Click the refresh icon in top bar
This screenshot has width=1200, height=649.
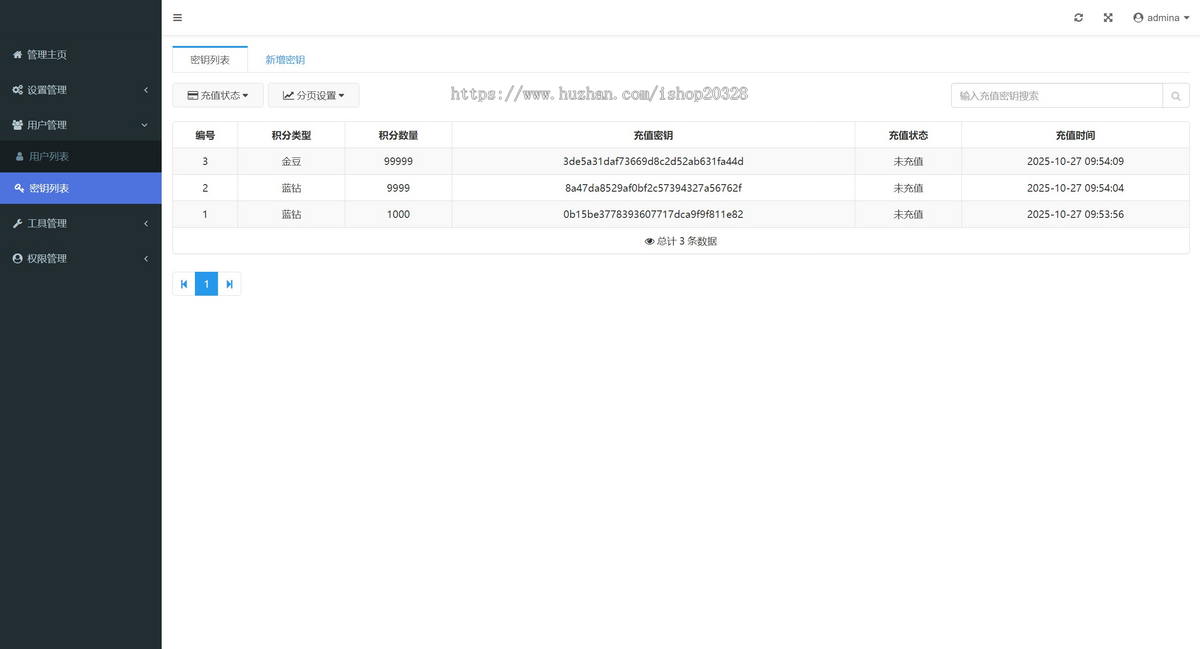[1078, 18]
